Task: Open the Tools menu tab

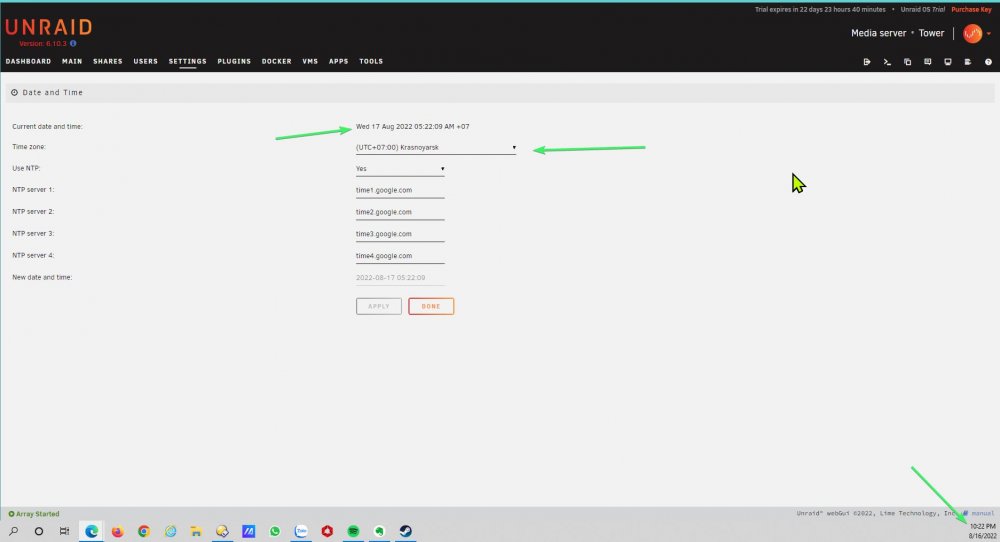Action: pos(371,62)
